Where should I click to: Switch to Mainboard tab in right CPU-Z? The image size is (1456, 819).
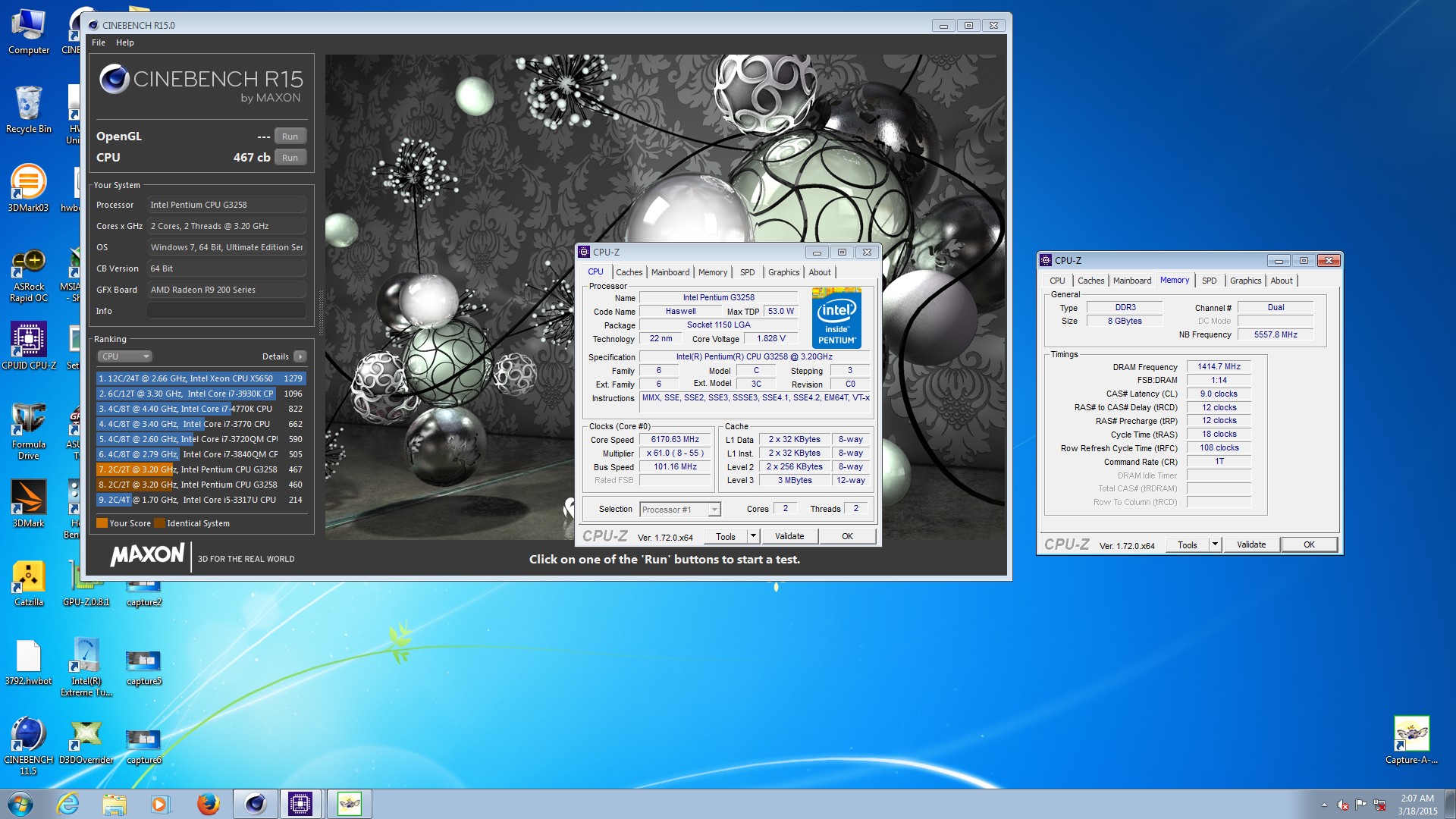(1132, 281)
